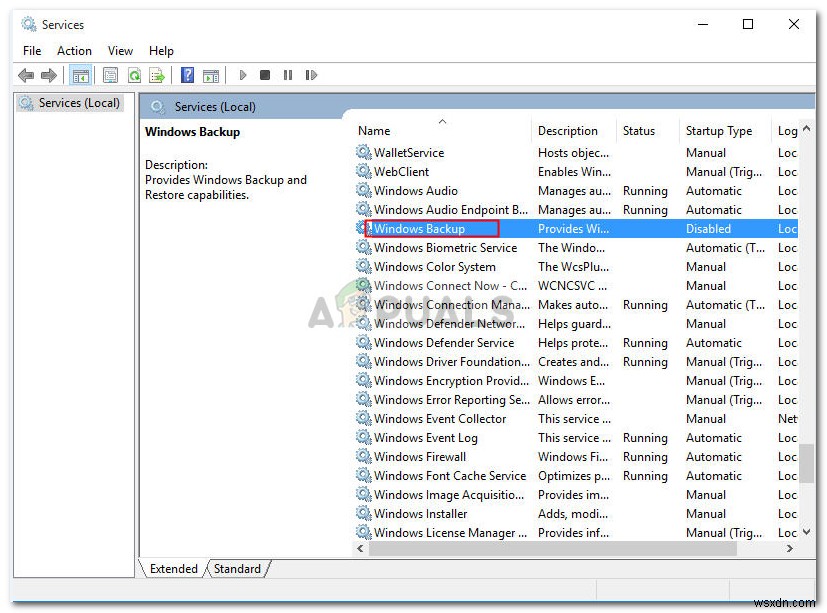Click the Hosts objec... description cell
This screenshot has width=827, height=613.
click(x=573, y=152)
